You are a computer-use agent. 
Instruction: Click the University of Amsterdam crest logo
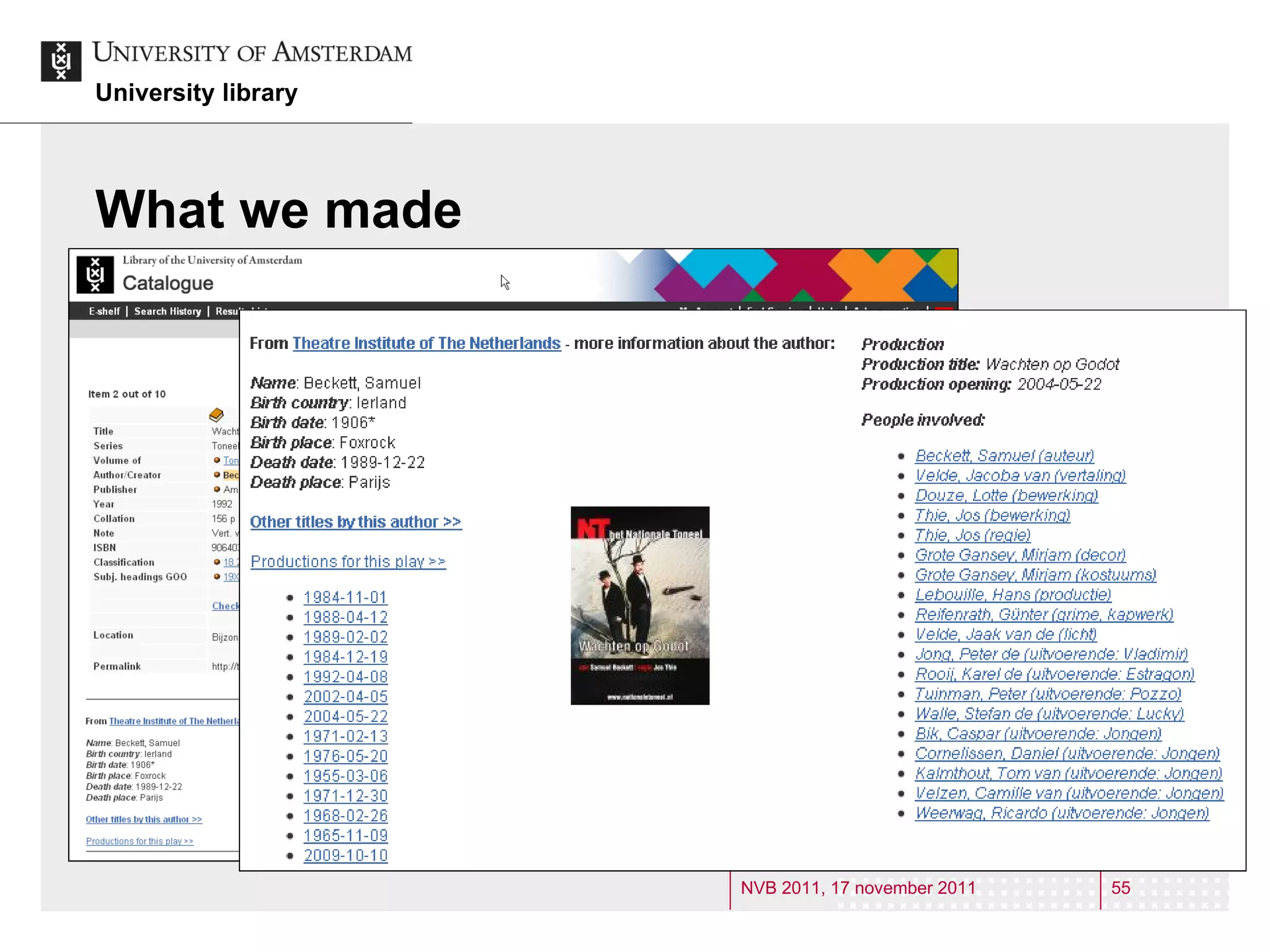coord(61,61)
